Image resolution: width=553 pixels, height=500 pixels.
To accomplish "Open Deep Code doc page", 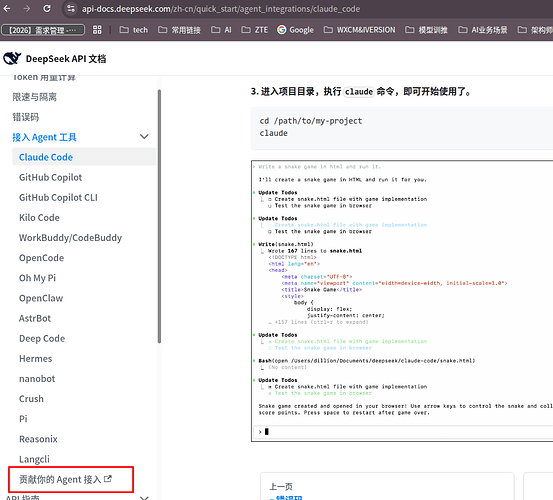I will [x=42, y=339].
